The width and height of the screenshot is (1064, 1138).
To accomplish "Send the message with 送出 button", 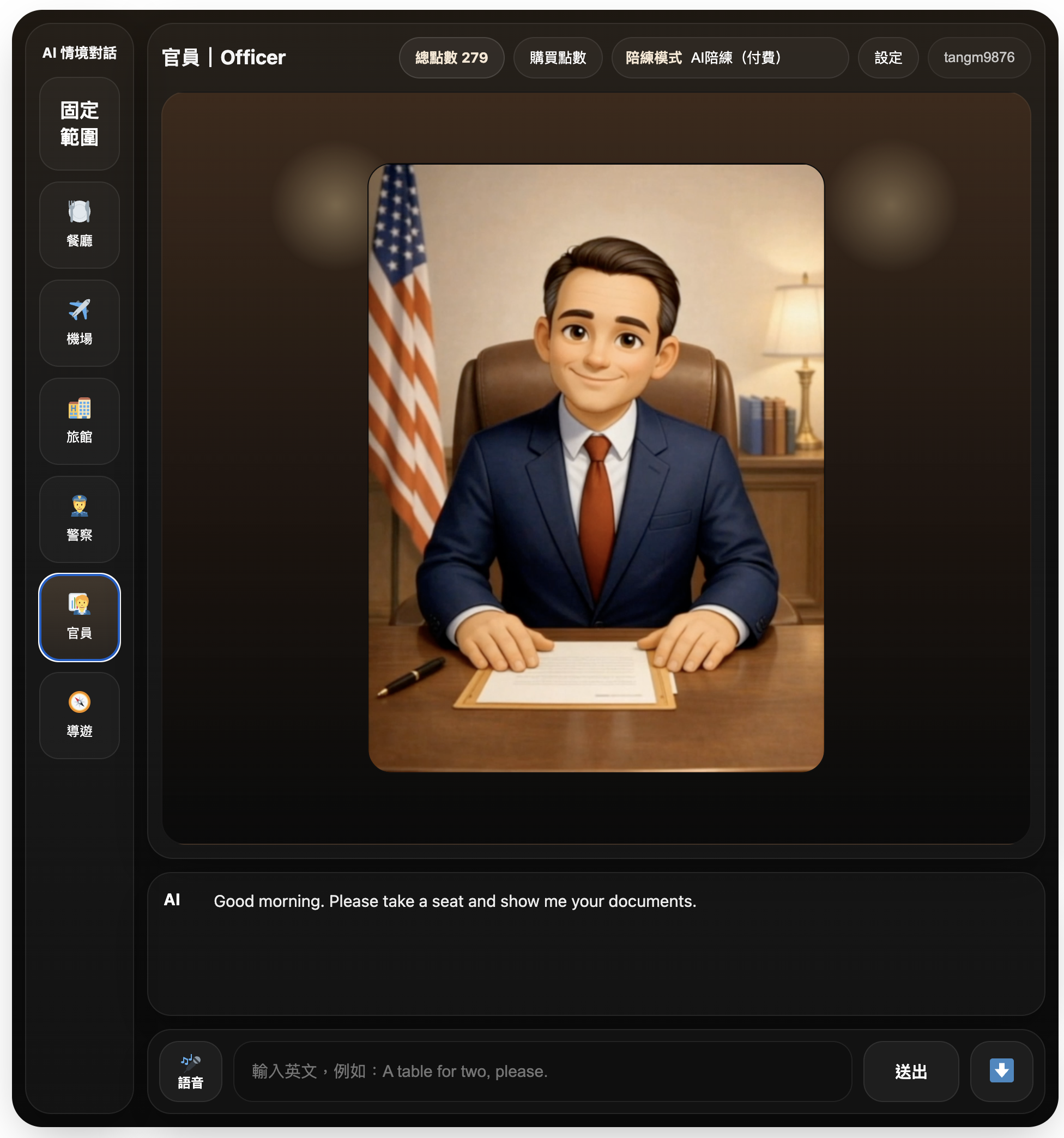I will pos(911,1071).
